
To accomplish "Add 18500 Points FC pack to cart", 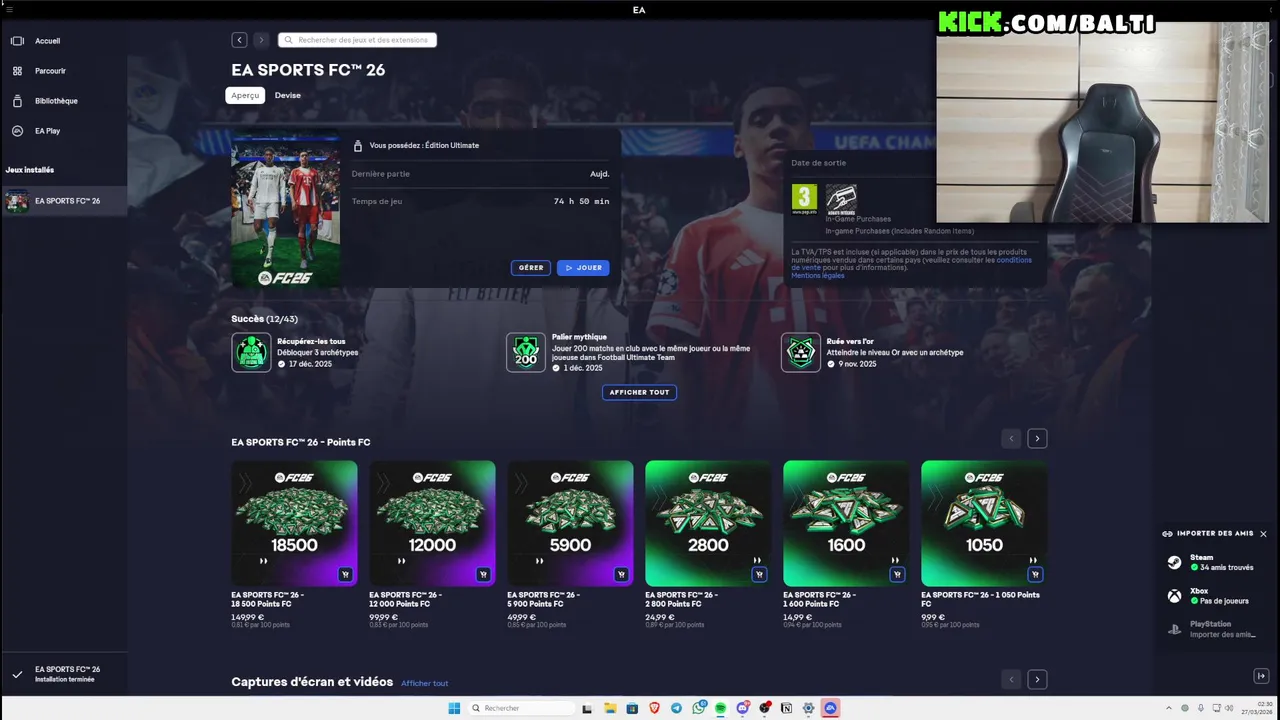I will point(345,574).
